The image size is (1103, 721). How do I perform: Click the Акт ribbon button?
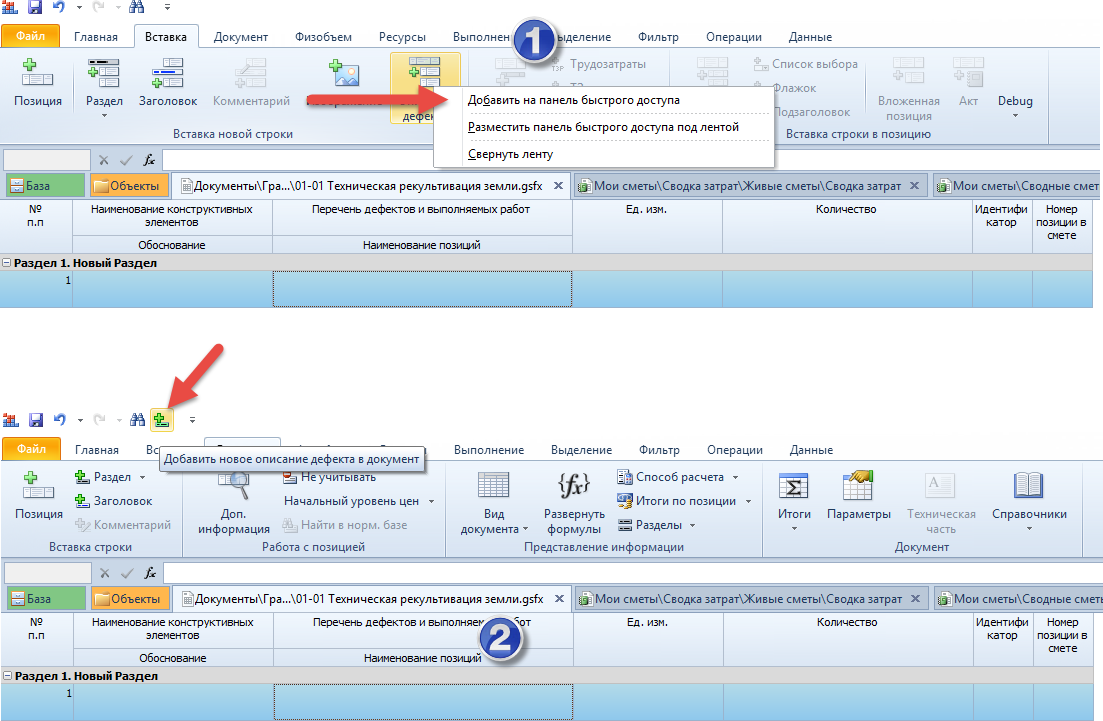click(x=968, y=83)
